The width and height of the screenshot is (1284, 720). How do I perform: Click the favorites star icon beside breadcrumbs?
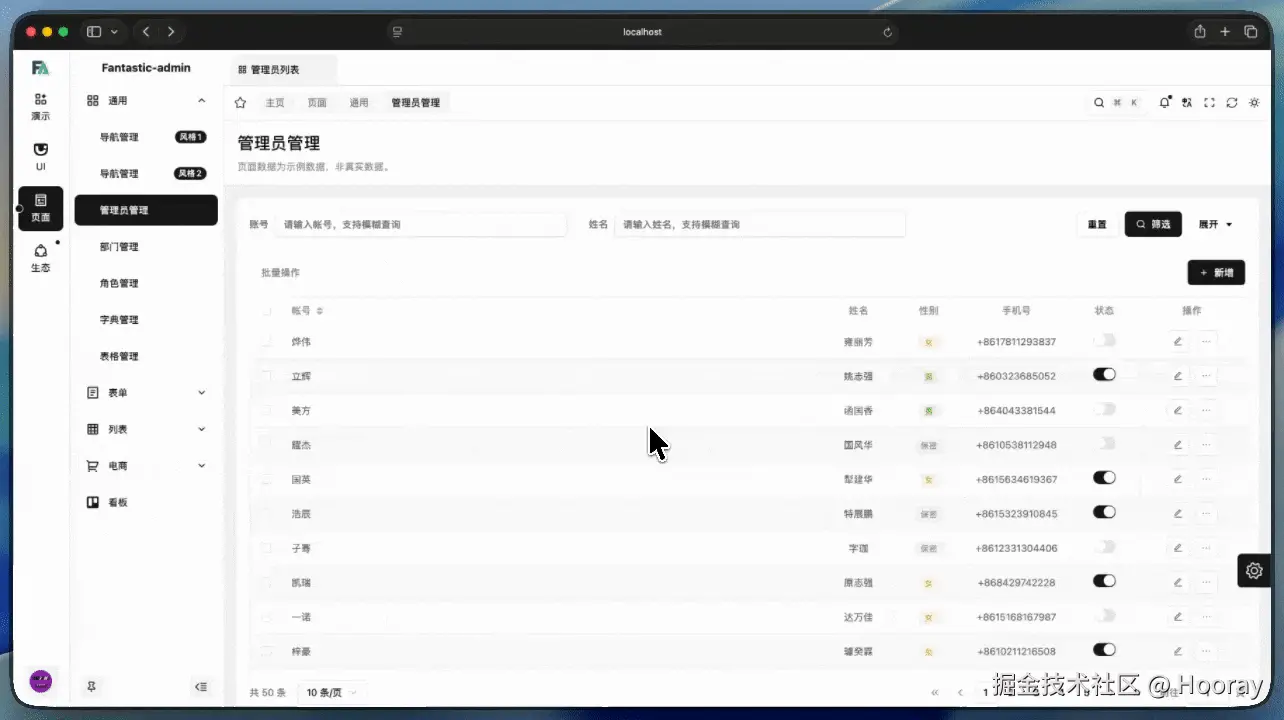click(x=240, y=102)
